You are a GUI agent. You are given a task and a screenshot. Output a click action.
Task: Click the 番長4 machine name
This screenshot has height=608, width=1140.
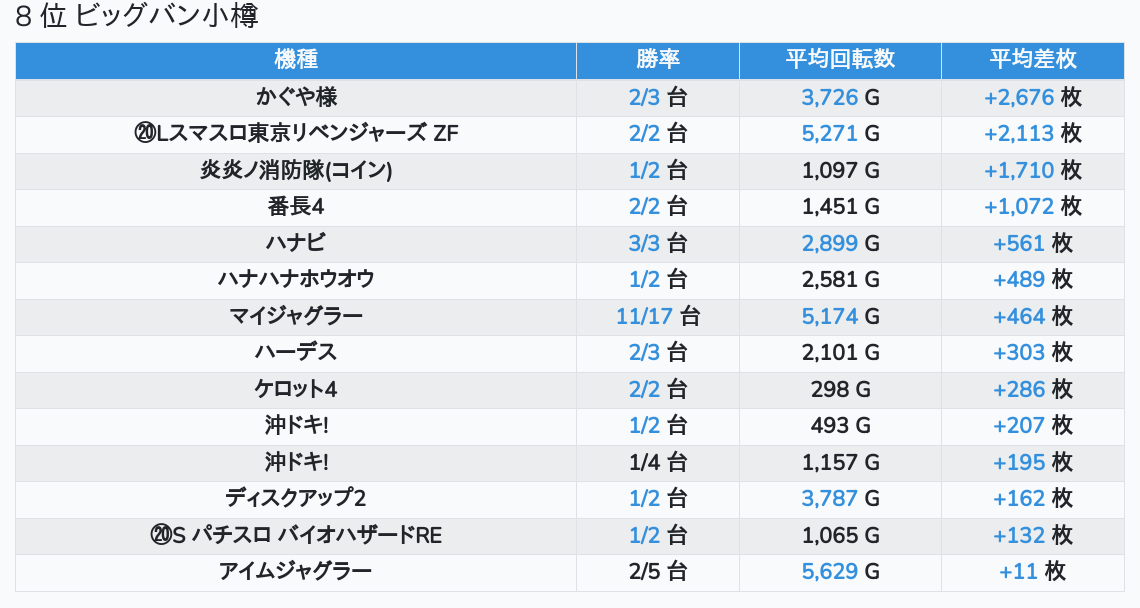[x=296, y=206]
